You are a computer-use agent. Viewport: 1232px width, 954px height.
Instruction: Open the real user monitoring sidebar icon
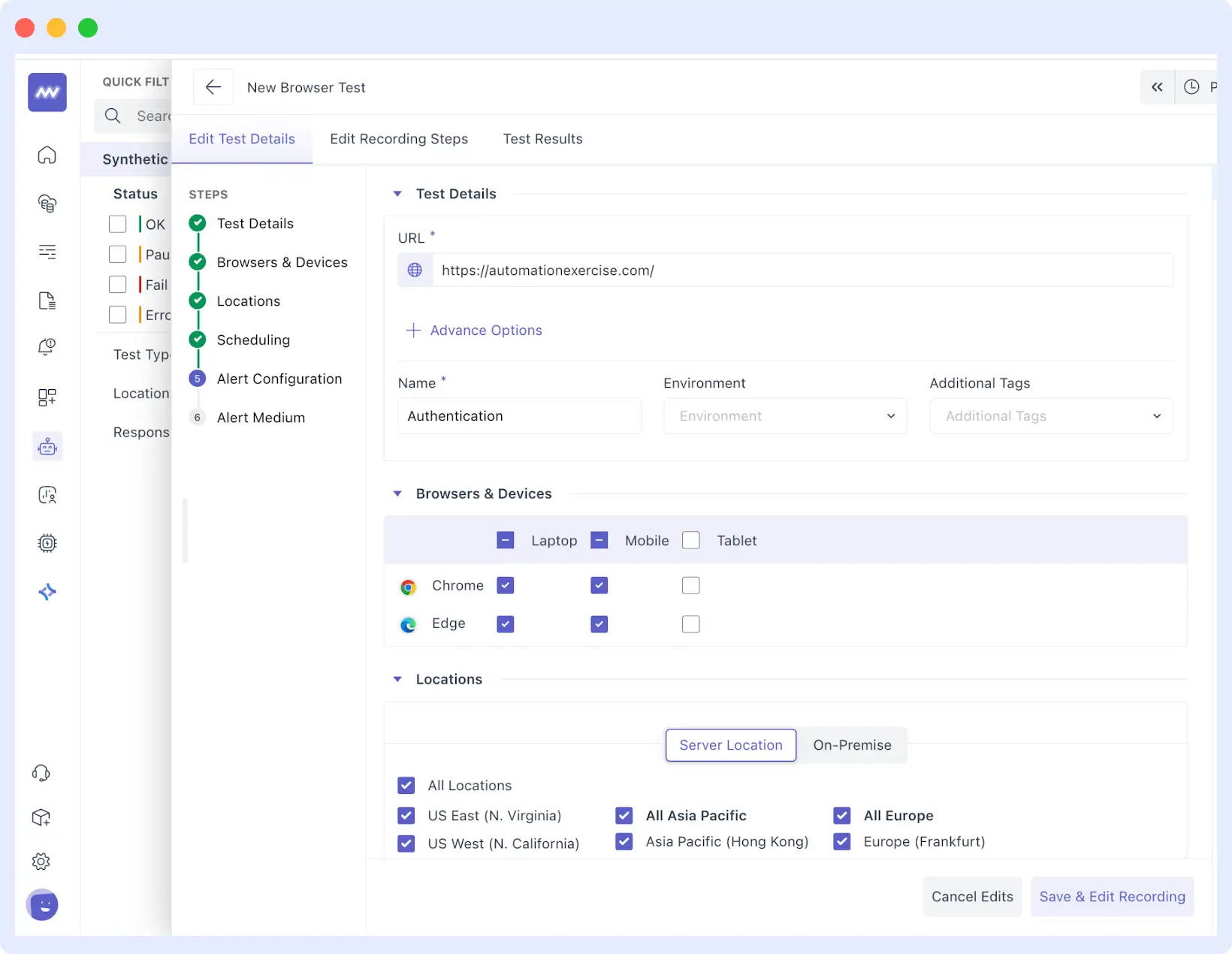[47, 495]
